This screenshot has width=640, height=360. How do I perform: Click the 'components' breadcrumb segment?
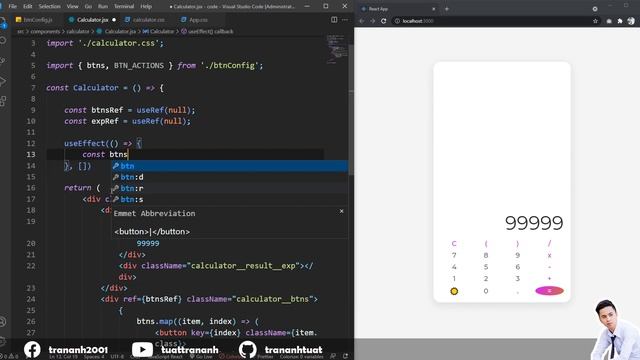(45, 31)
